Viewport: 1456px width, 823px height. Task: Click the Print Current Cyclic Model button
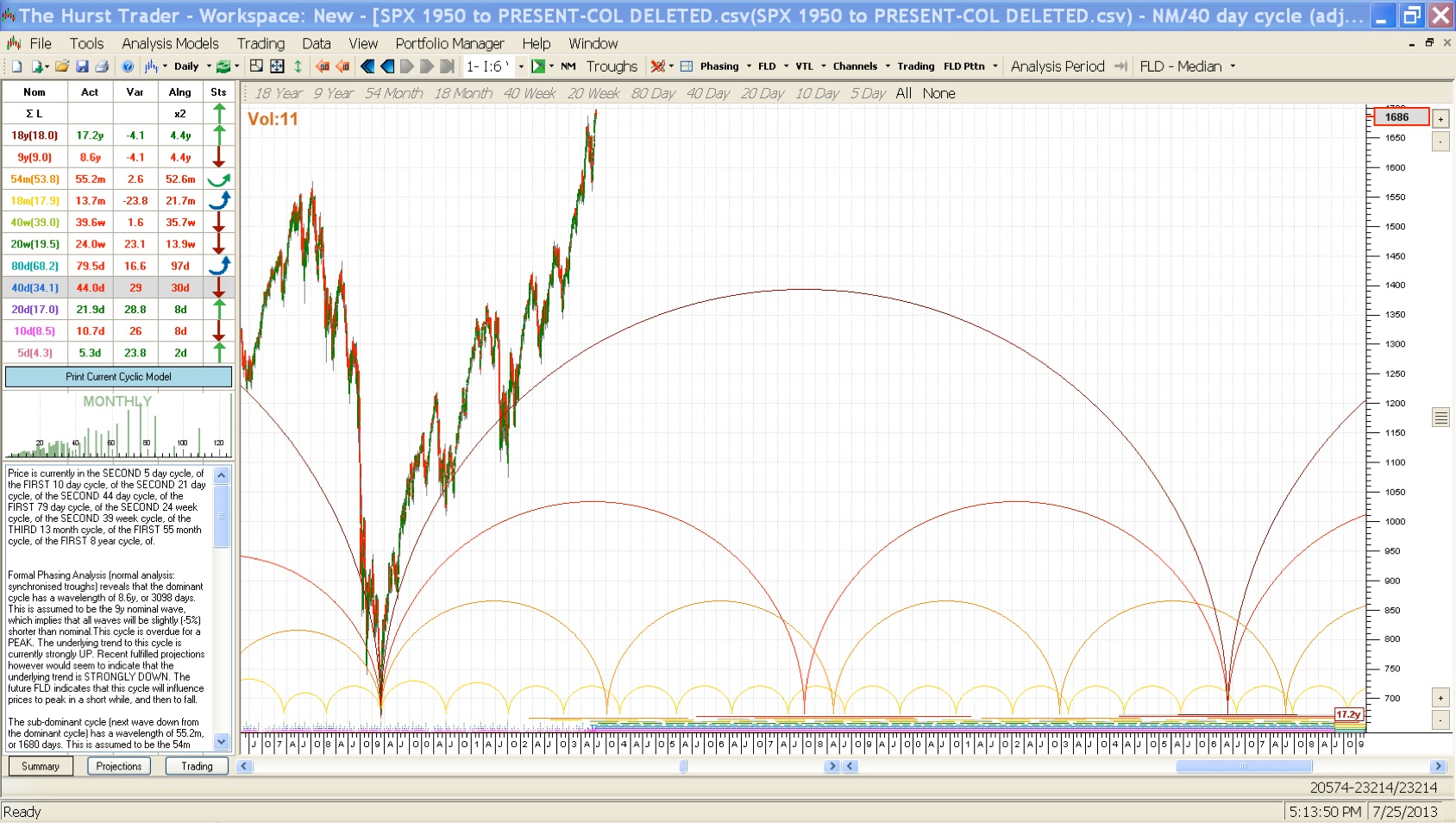118,377
